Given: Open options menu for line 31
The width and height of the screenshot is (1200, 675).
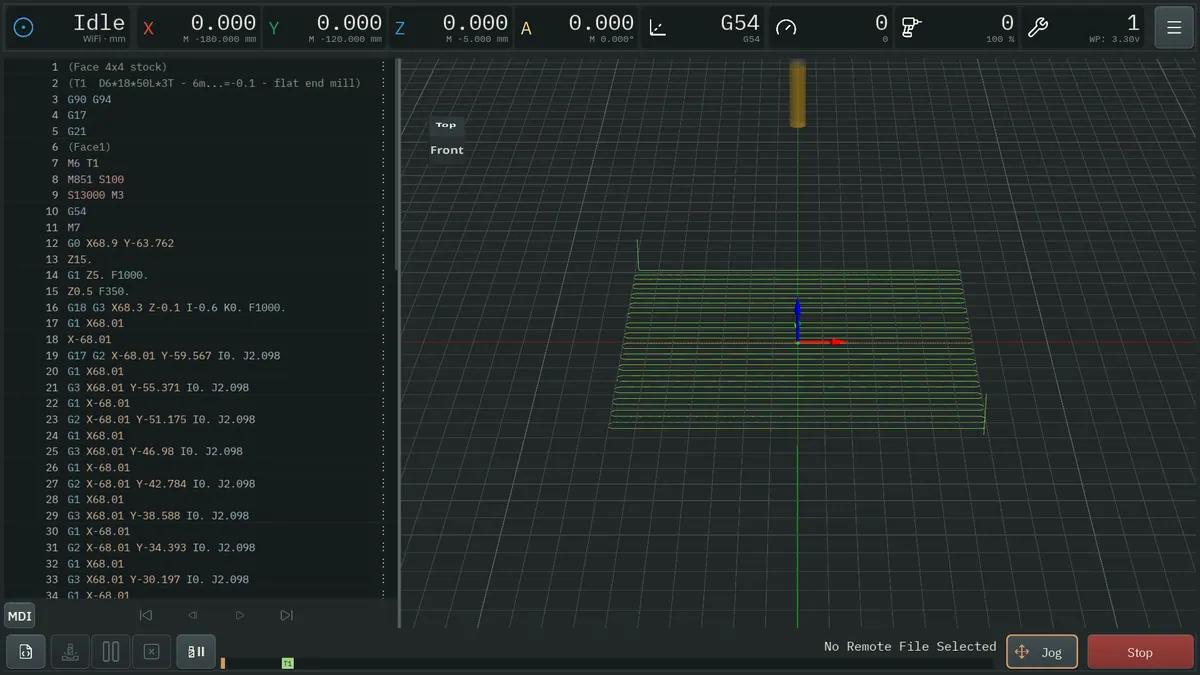Looking at the screenshot, I should pyautogui.click(x=383, y=547).
